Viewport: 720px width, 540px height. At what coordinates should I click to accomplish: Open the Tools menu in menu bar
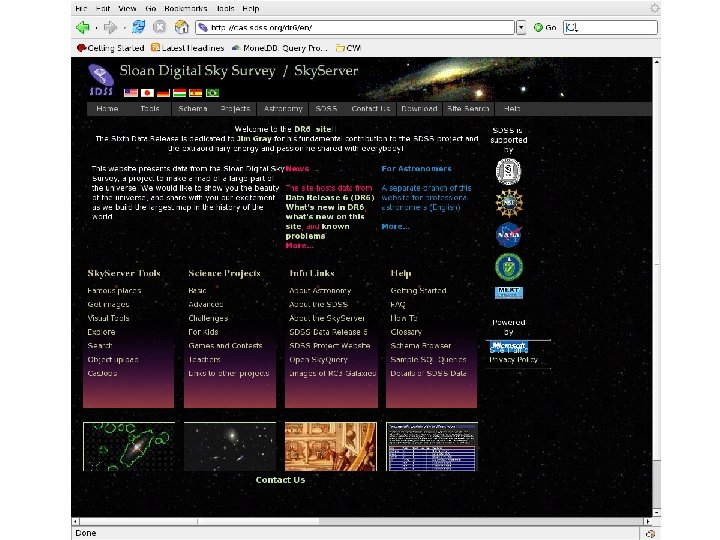pos(225,8)
